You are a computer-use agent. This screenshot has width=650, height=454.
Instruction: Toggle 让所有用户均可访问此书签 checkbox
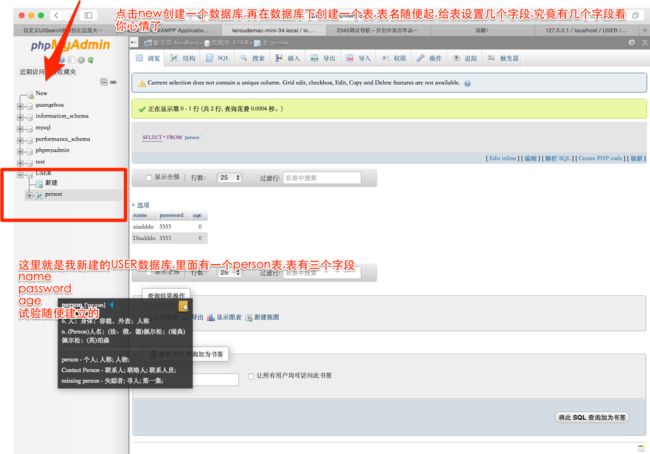[x=251, y=376]
